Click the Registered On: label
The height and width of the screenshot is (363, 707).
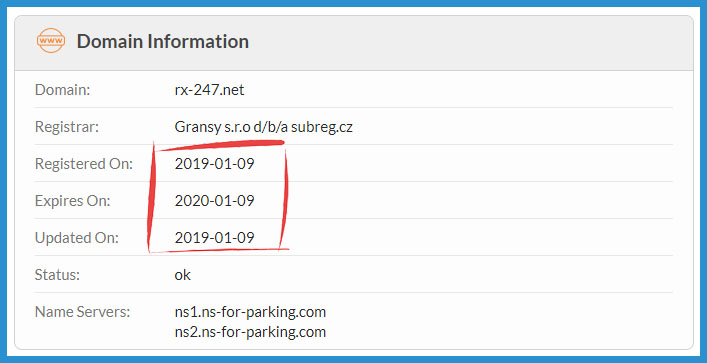84,164
